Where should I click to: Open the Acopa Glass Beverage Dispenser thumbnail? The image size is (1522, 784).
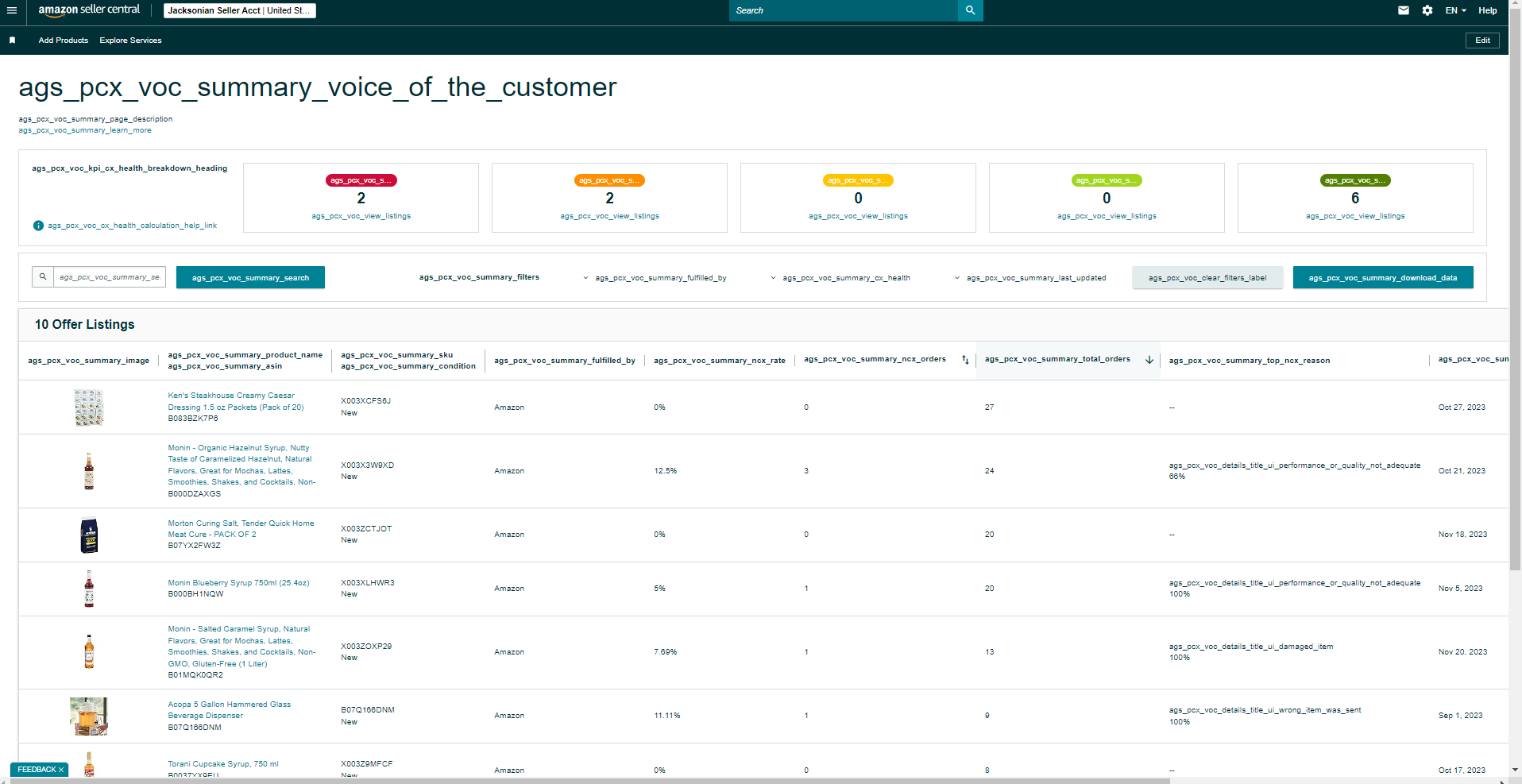pyautogui.click(x=89, y=716)
